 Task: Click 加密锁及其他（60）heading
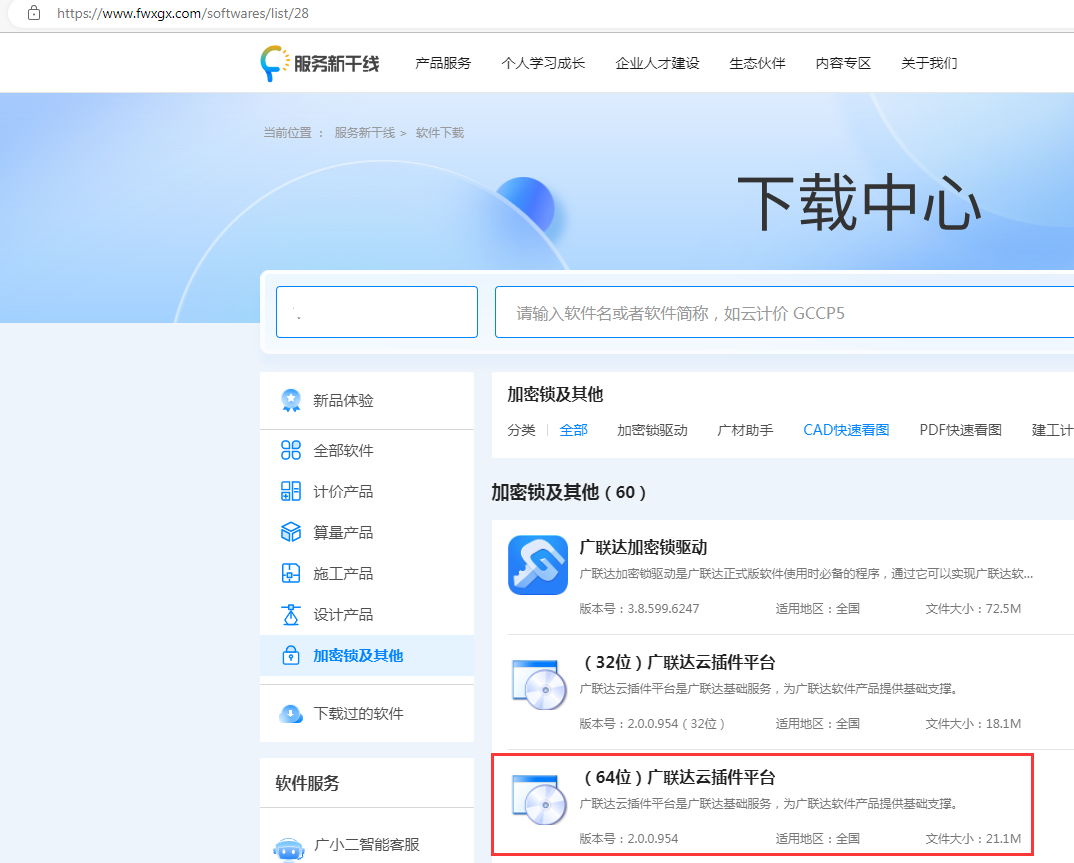click(x=569, y=492)
